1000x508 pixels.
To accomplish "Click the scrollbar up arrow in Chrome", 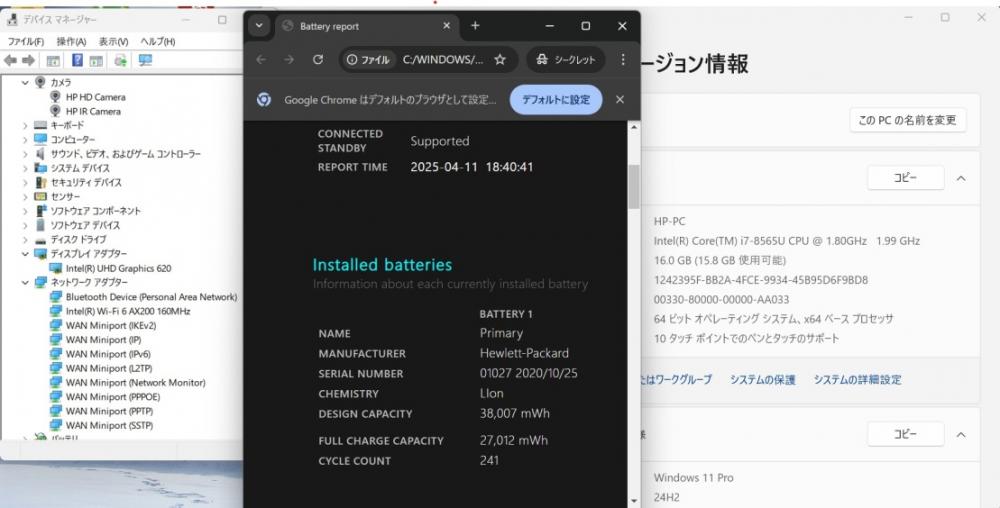I will tap(633, 127).
